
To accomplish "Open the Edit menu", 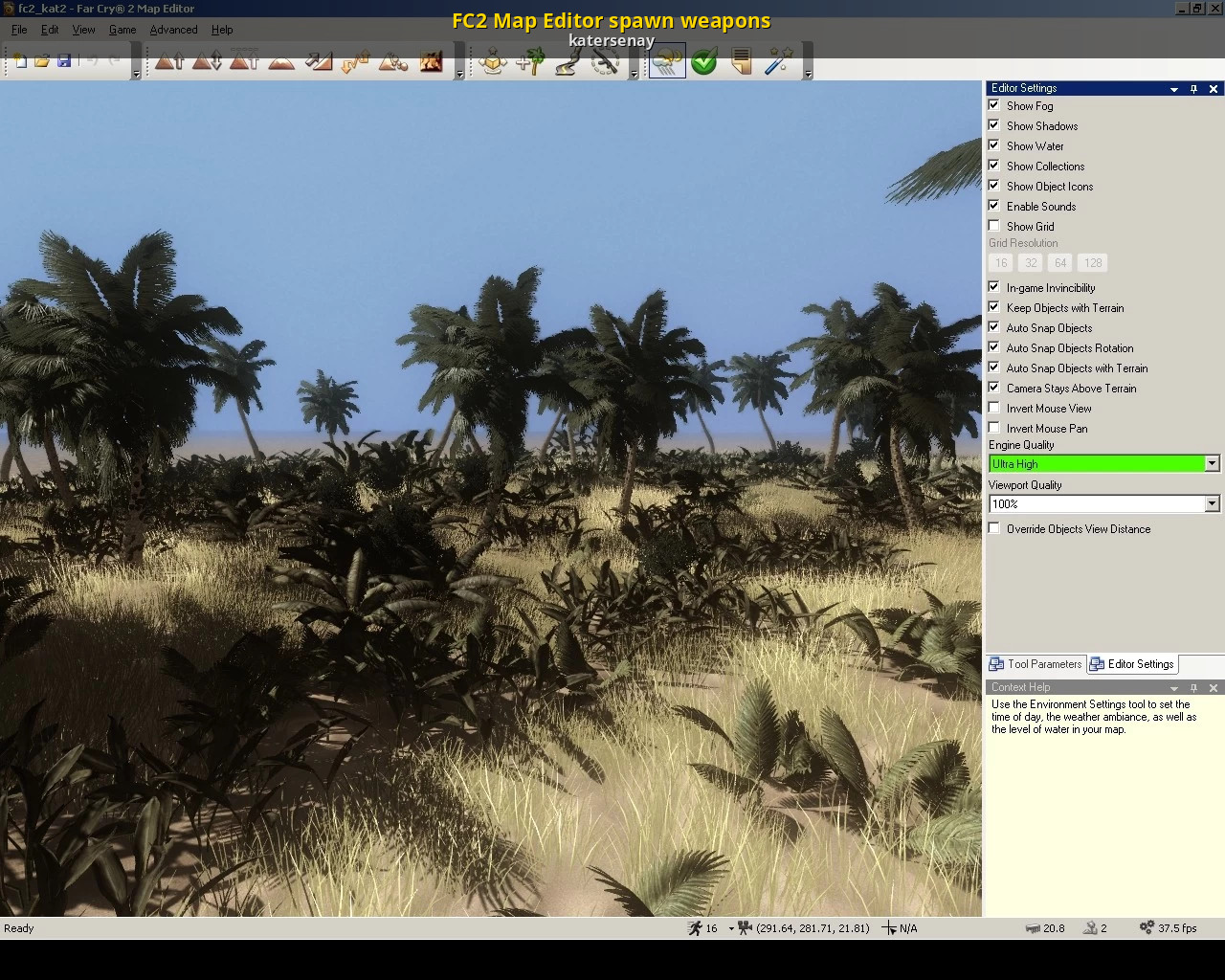I will [x=50, y=30].
